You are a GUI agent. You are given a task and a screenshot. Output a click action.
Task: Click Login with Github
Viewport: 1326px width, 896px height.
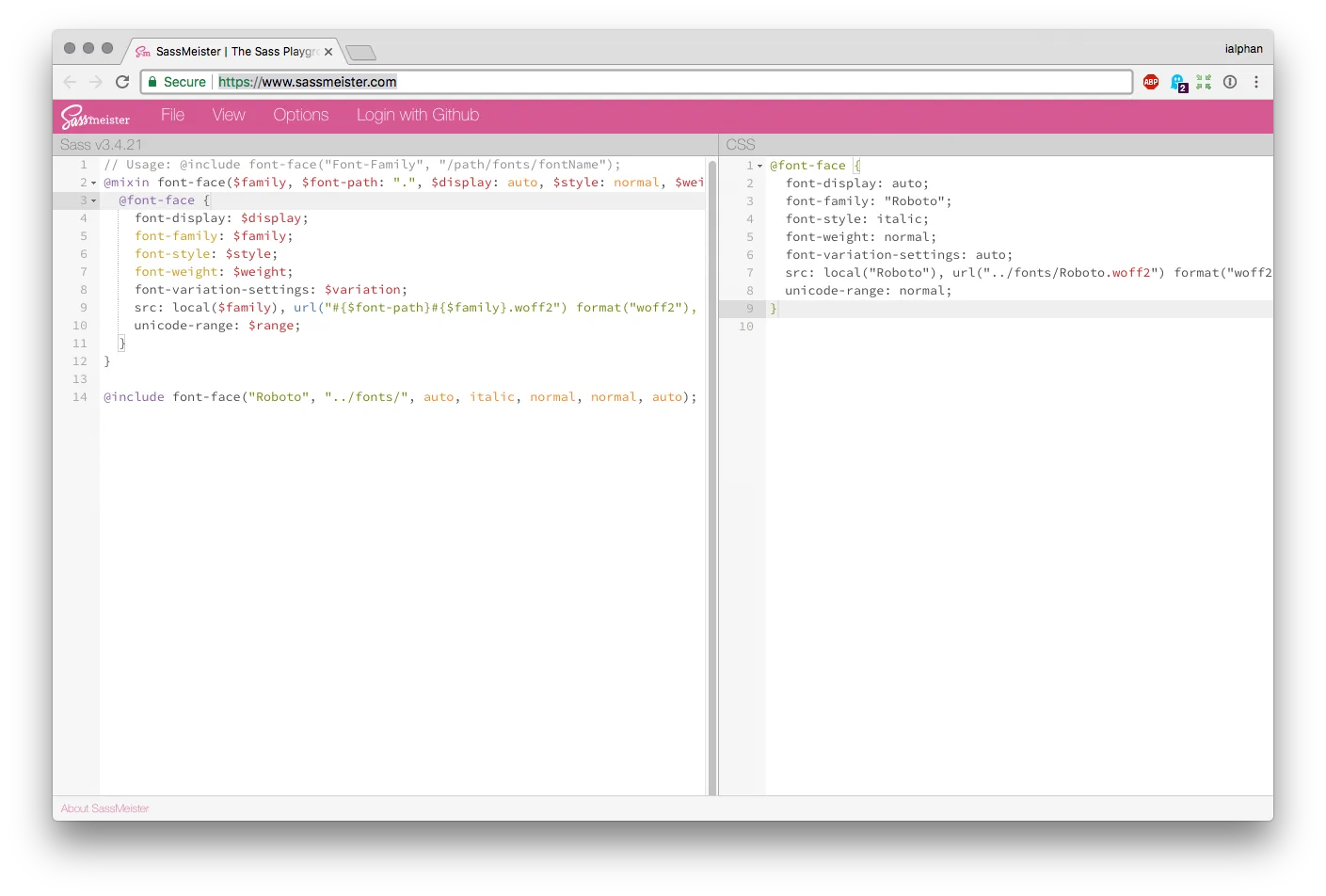418,115
